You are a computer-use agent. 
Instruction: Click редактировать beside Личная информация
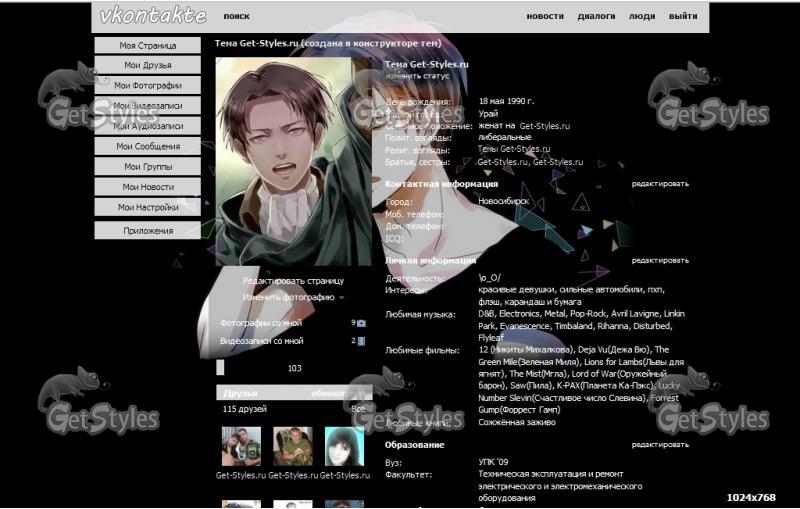[x=660, y=260]
